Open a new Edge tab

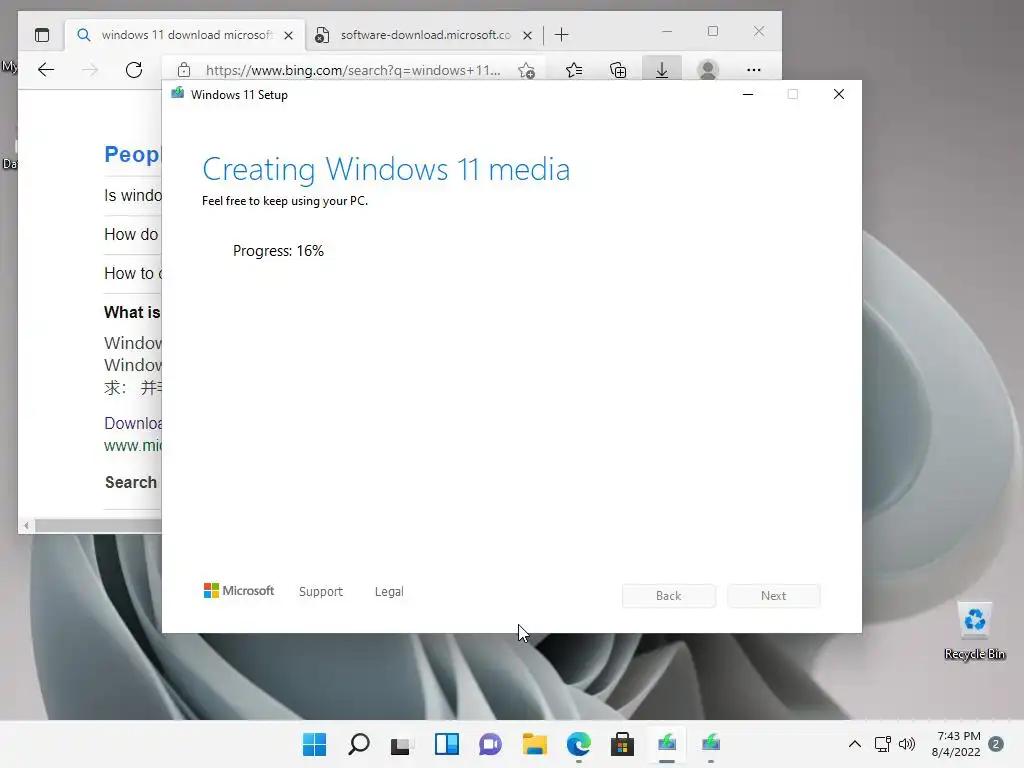click(562, 35)
